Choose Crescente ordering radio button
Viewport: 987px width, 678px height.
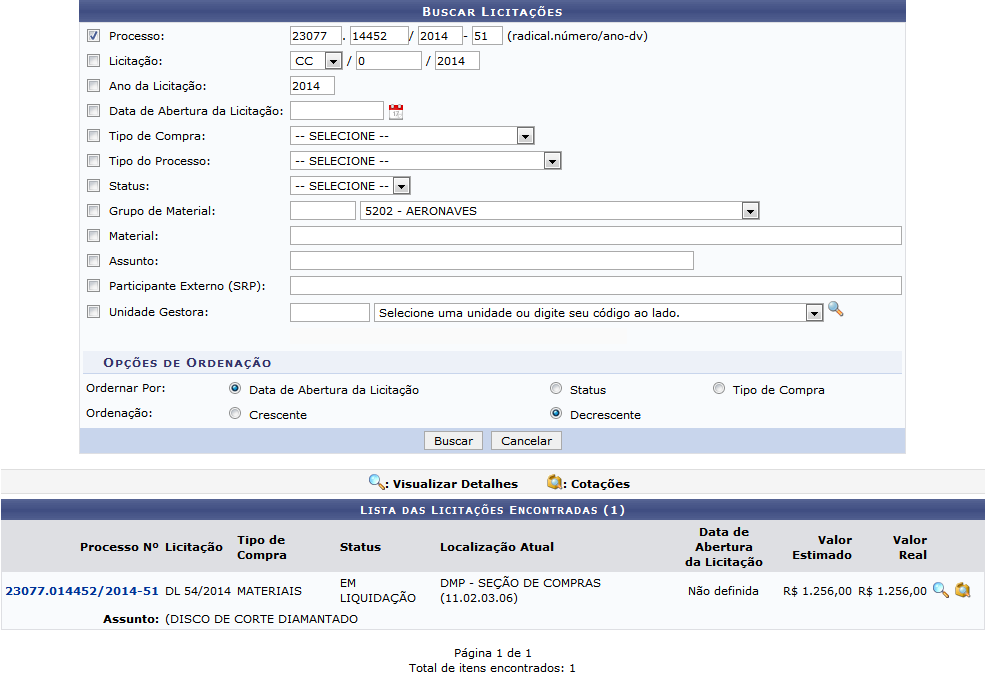click(x=235, y=414)
